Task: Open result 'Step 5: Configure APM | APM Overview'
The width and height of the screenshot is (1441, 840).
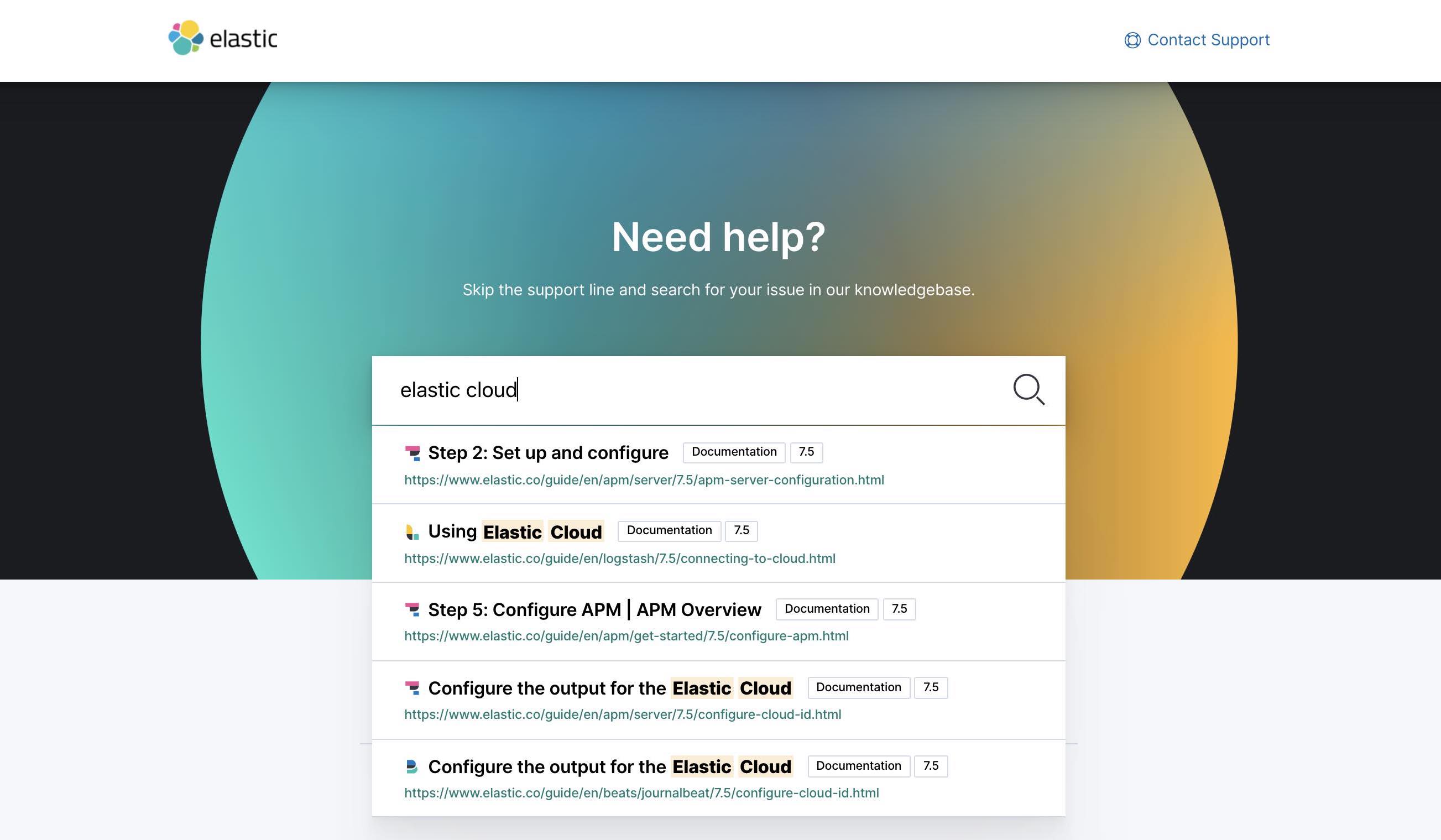Action: [x=594, y=609]
